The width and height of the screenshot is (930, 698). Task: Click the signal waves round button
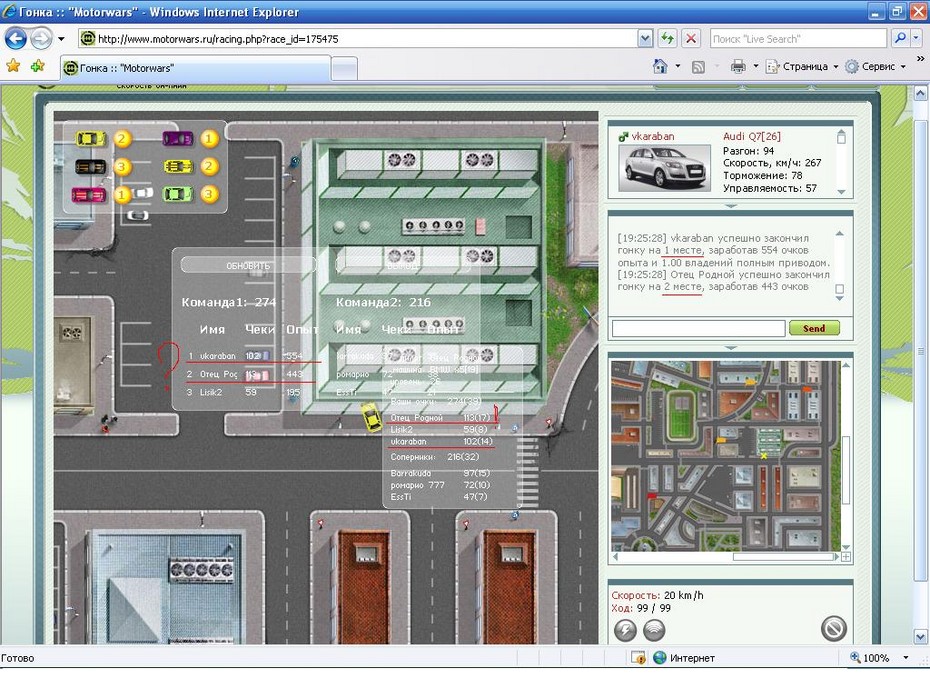pos(654,630)
